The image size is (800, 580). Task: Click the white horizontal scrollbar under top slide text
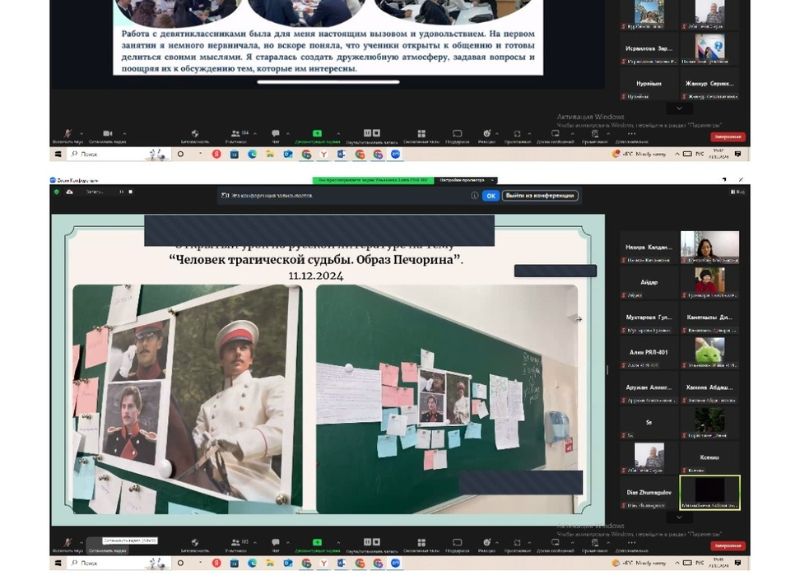tap(328, 82)
